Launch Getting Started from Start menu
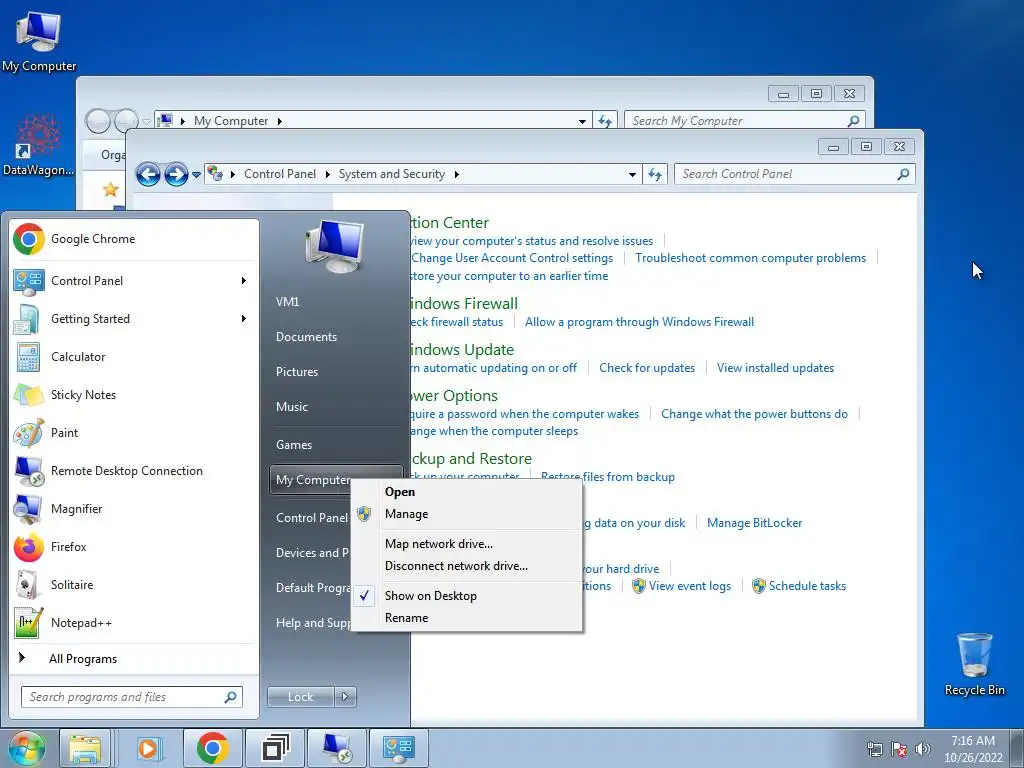Screen dimensions: 1024x768 [x=134, y=319]
